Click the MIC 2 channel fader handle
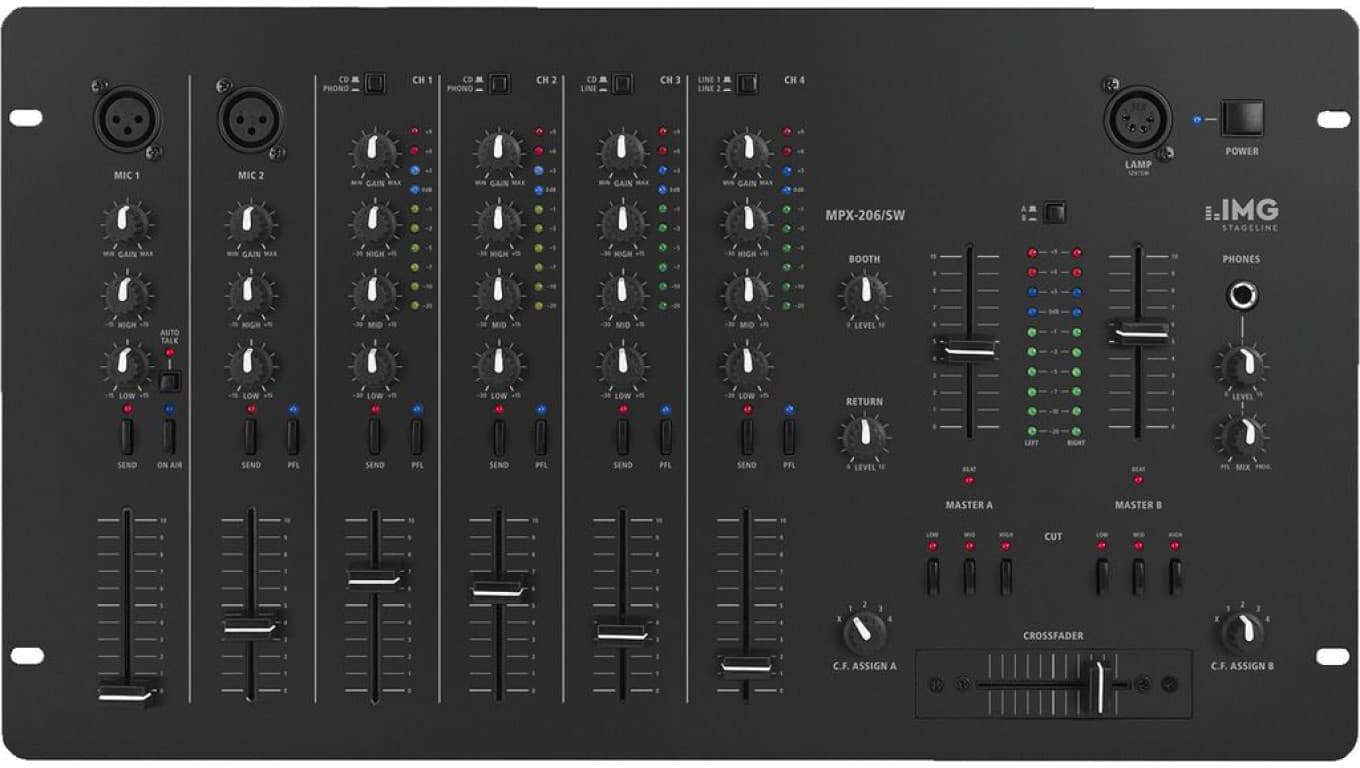The image size is (1360, 768). [251, 626]
